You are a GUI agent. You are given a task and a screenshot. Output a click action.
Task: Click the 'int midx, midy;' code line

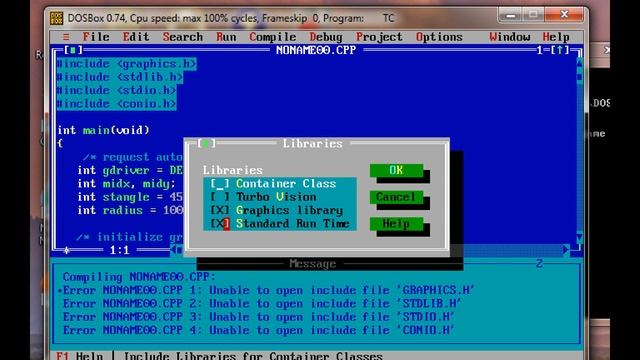(126, 184)
